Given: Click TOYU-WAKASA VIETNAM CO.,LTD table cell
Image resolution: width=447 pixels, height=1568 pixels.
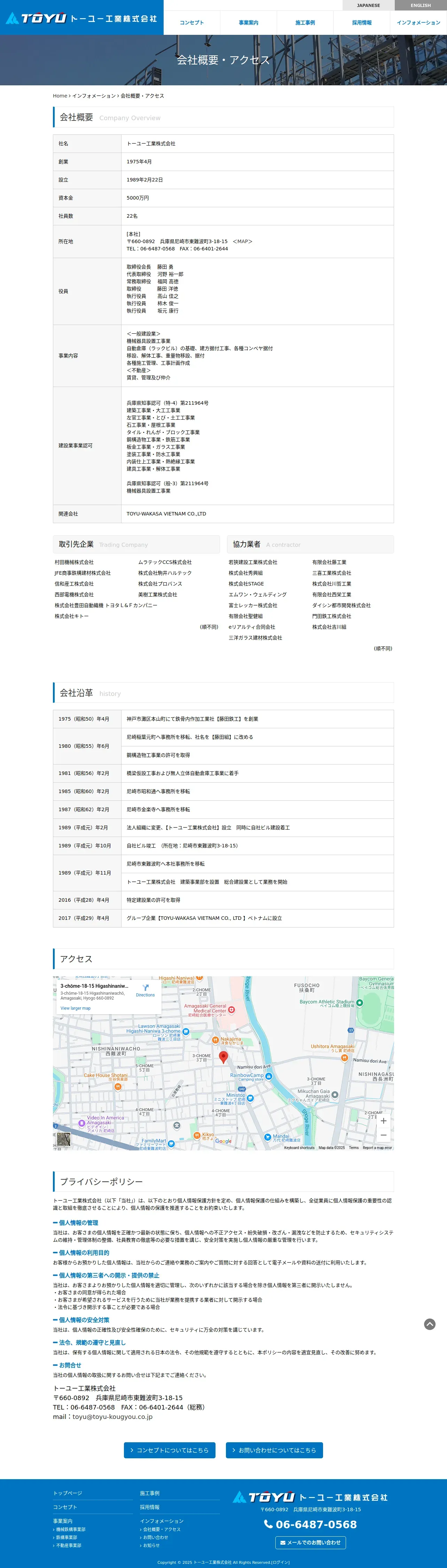Looking at the screenshot, I should click(x=257, y=514).
